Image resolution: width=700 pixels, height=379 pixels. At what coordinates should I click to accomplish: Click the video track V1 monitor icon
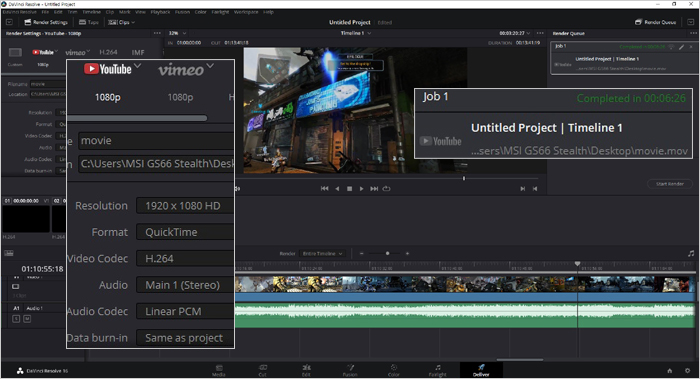16,286
